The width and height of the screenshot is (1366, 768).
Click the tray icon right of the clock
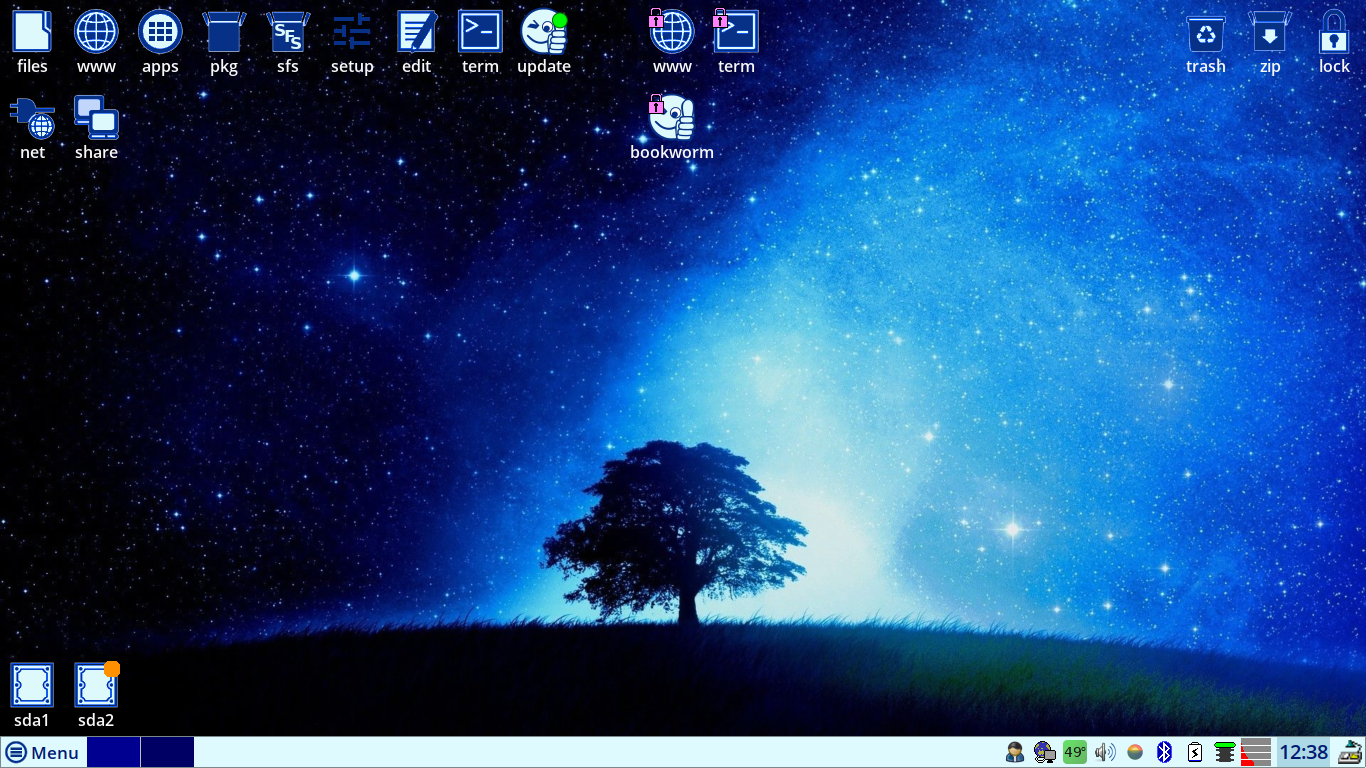point(1350,752)
